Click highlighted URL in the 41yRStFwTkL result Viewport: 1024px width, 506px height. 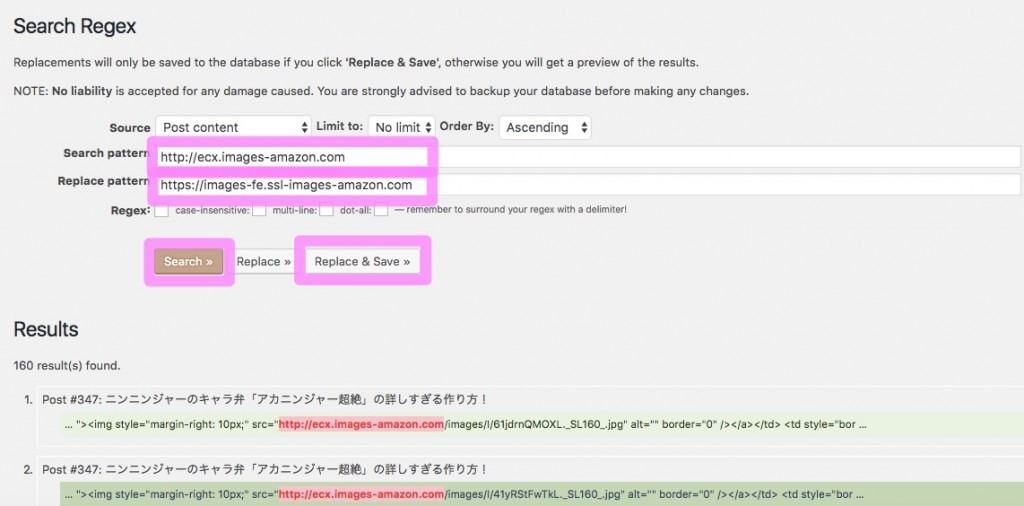361,494
